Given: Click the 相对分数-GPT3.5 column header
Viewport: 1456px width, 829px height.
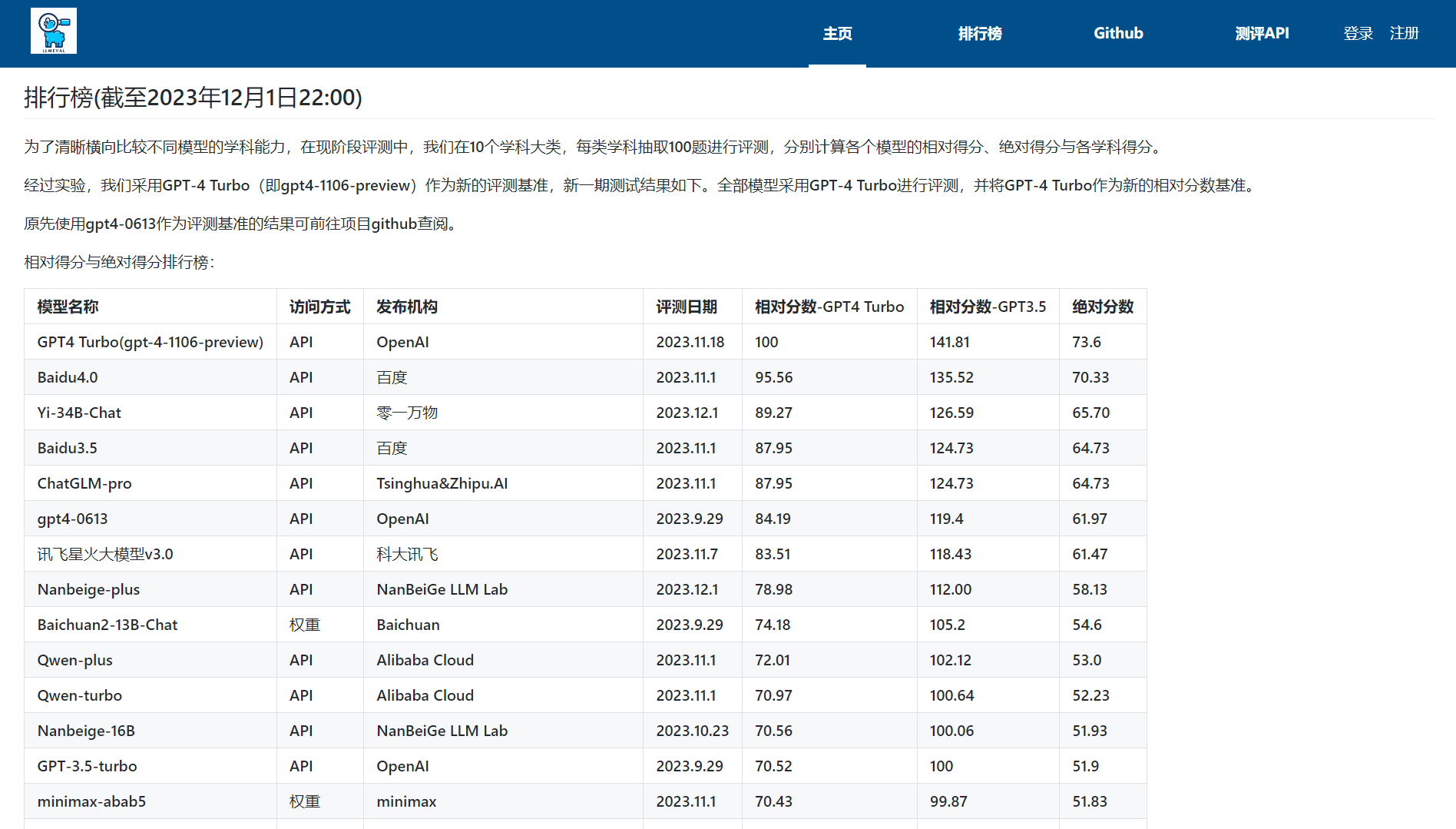Looking at the screenshot, I should click(x=988, y=307).
